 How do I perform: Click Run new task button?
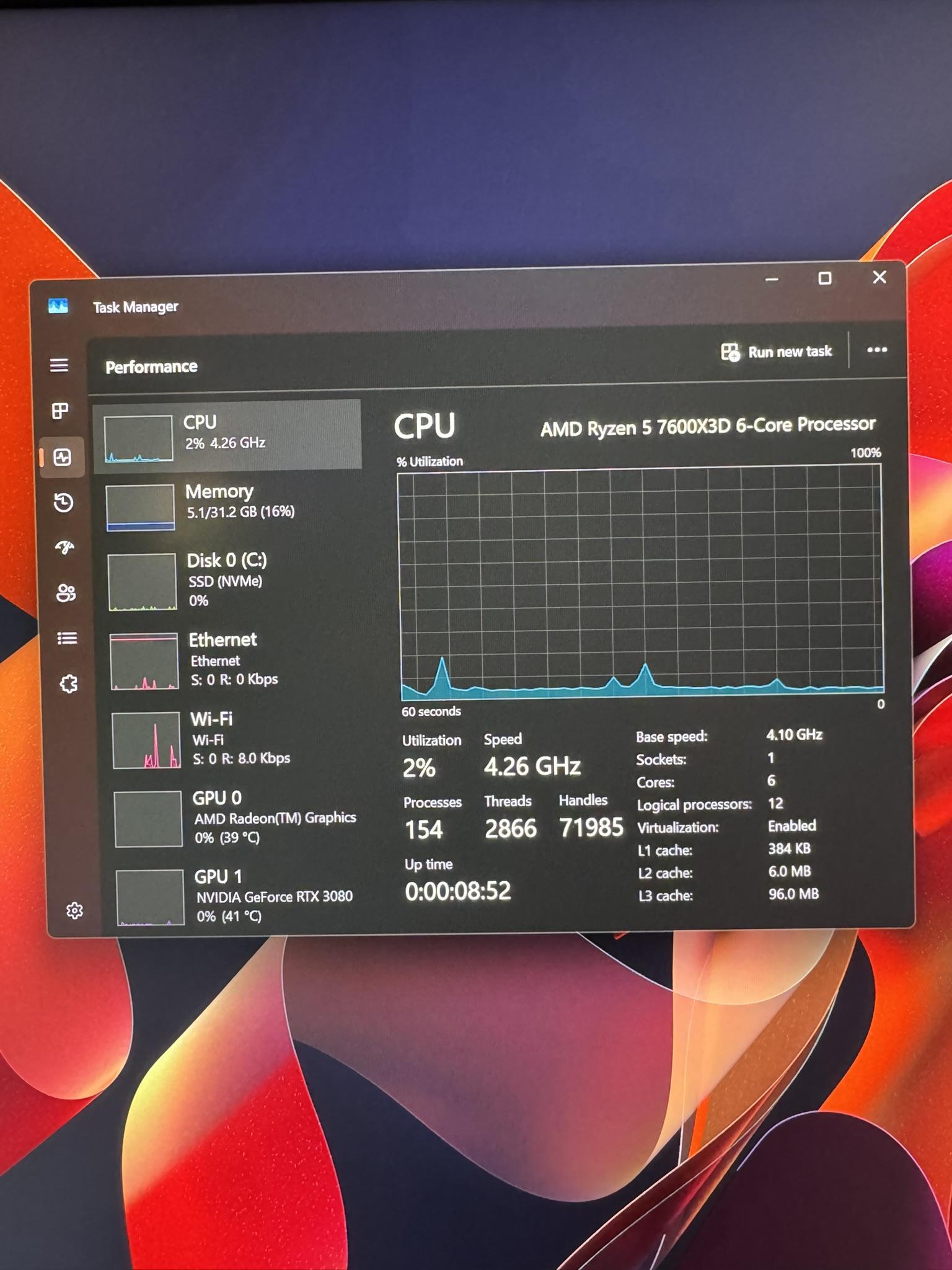[777, 352]
